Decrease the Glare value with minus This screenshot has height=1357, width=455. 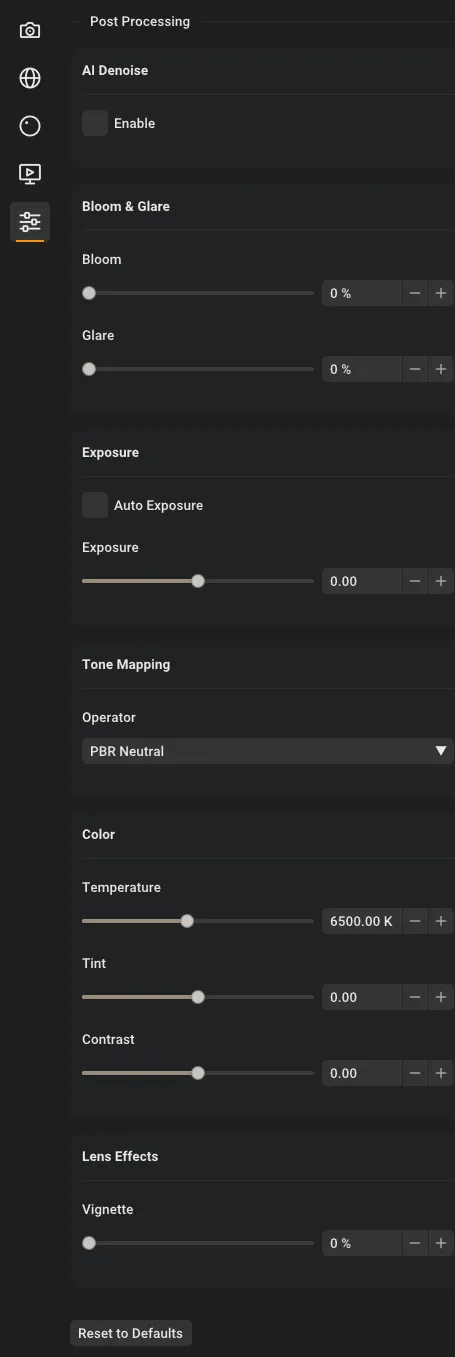(x=416, y=369)
